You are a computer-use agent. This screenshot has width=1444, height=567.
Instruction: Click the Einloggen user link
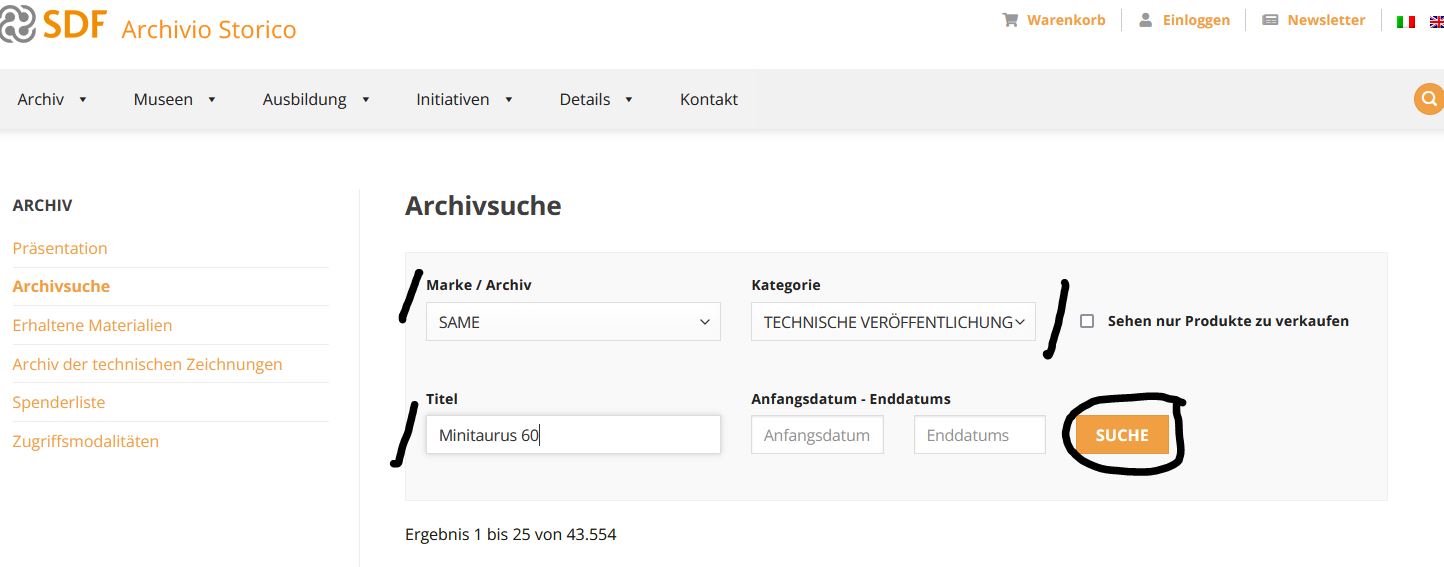pyautogui.click(x=1184, y=20)
